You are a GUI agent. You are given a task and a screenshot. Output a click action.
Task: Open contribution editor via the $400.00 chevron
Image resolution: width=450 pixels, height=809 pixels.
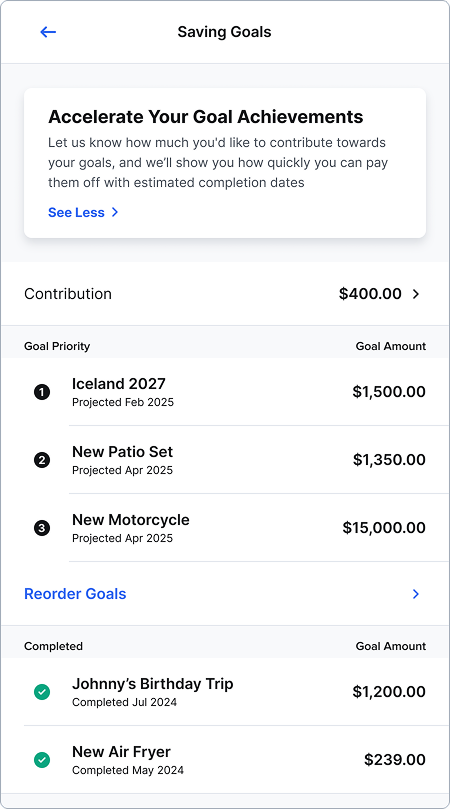pyautogui.click(x=416, y=294)
